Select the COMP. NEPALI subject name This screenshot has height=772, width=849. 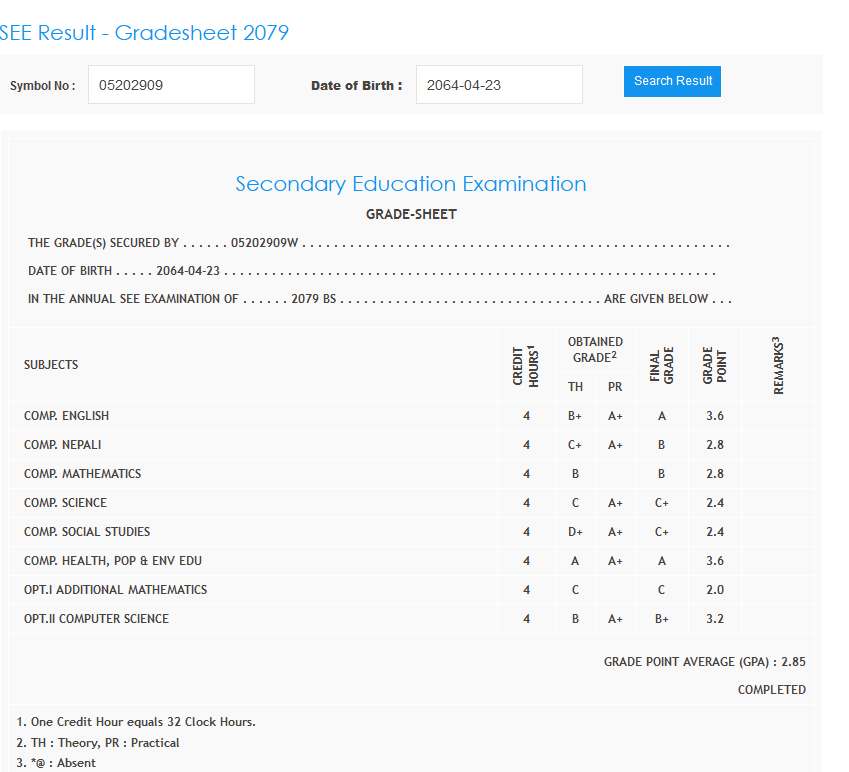pyautogui.click(x=63, y=445)
